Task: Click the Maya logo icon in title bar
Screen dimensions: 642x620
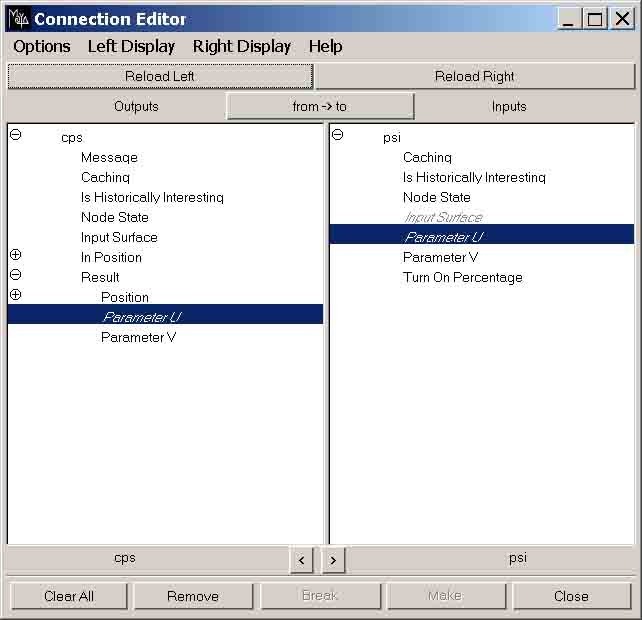Action: (x=18, y=19)
